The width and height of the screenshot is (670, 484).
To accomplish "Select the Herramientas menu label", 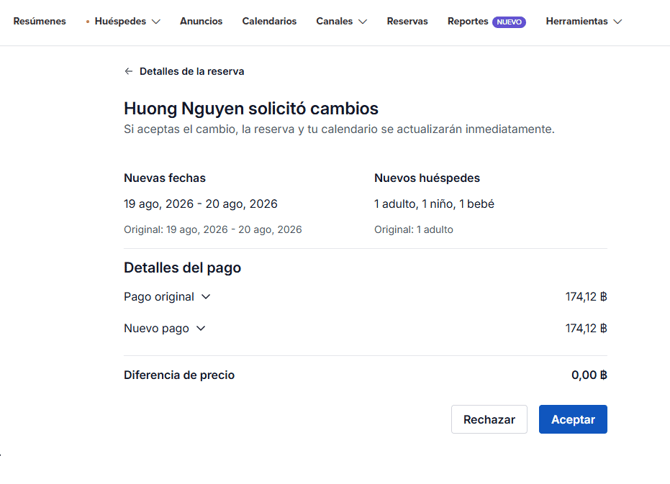I will point(576,21).
